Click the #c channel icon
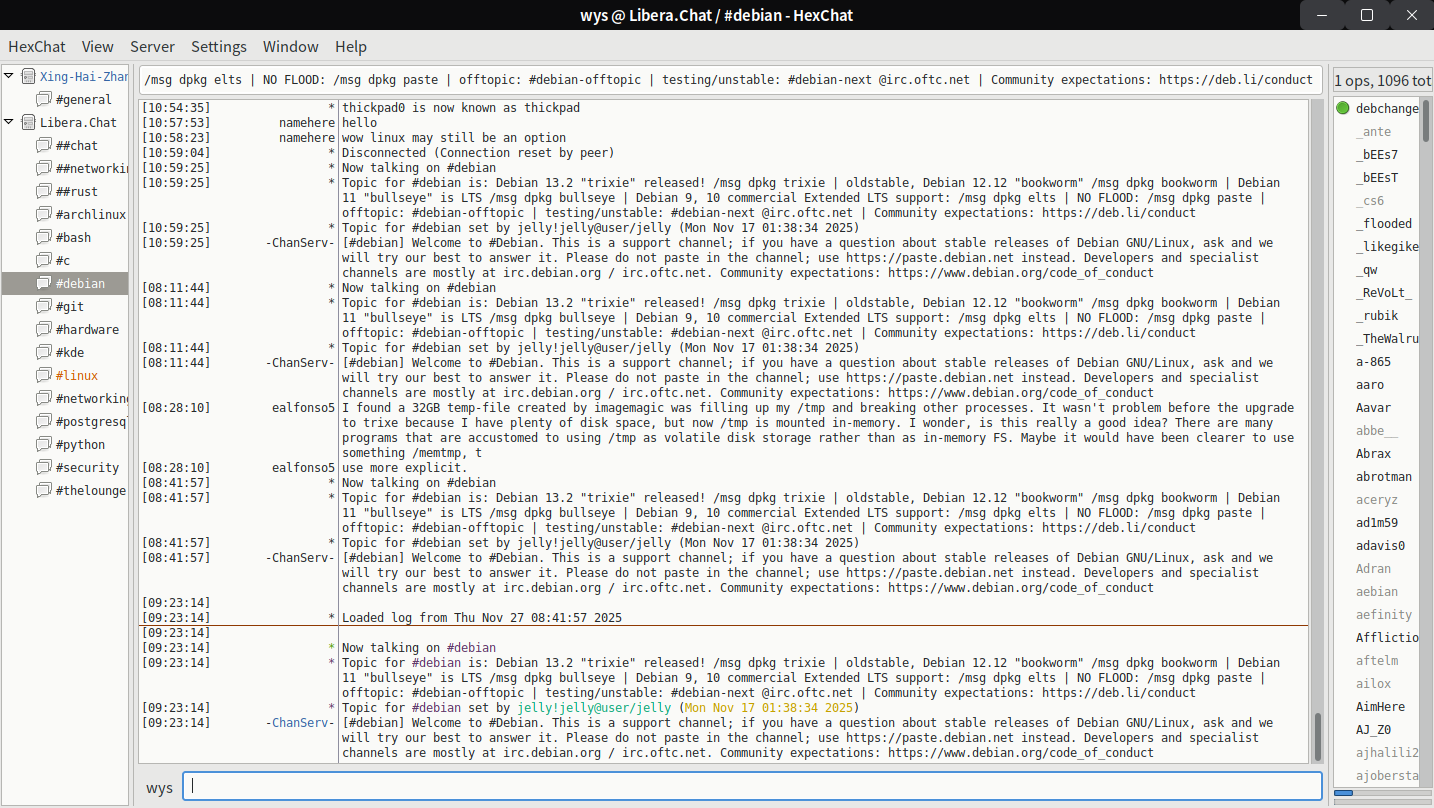The height and width of the screenshot is (808, 1434). (x=43, y=260)
